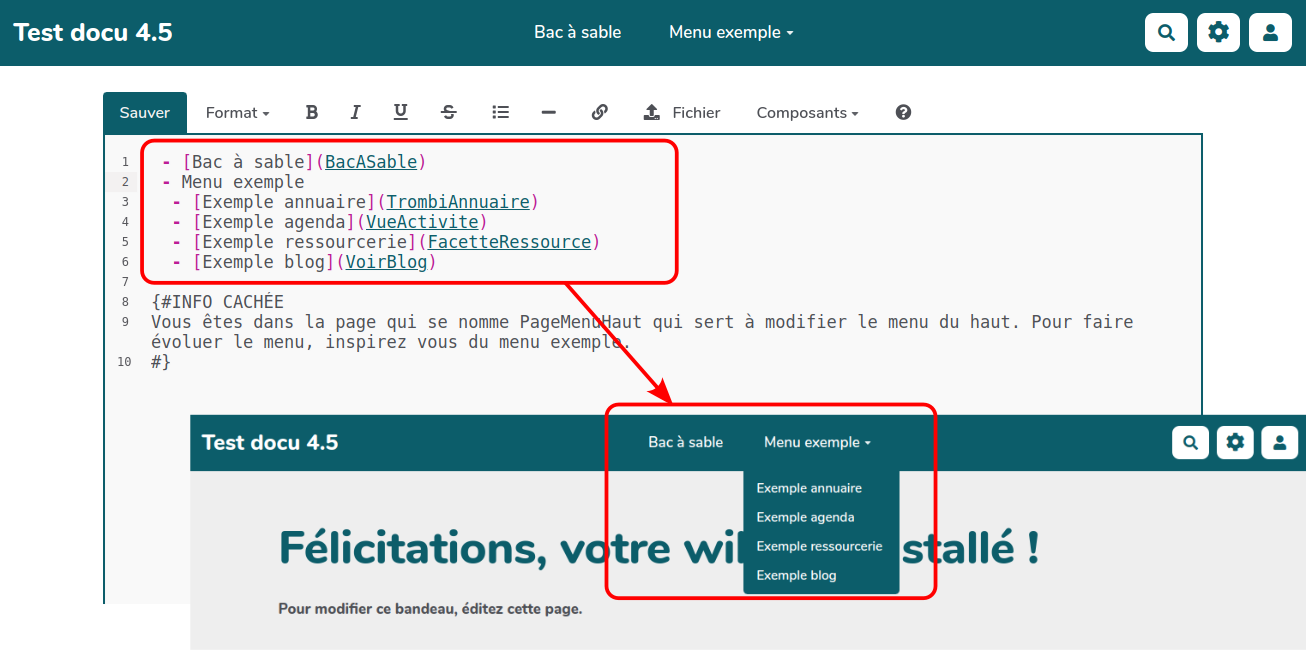Screen dimensions: 1306x654
Task: Select Bac à sable in the navigation bar
Action: click(577, 31)
